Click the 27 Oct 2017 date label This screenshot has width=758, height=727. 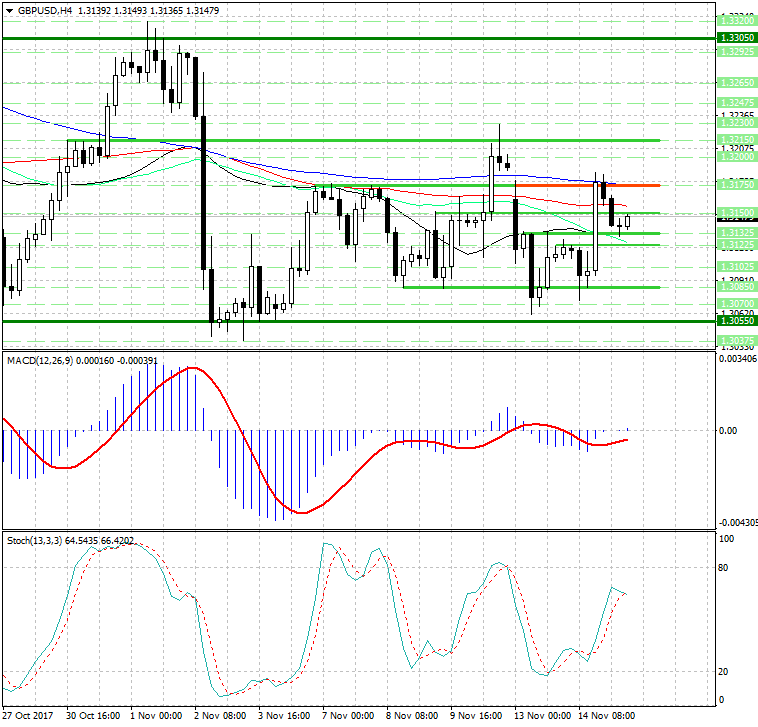pos(29,717)
